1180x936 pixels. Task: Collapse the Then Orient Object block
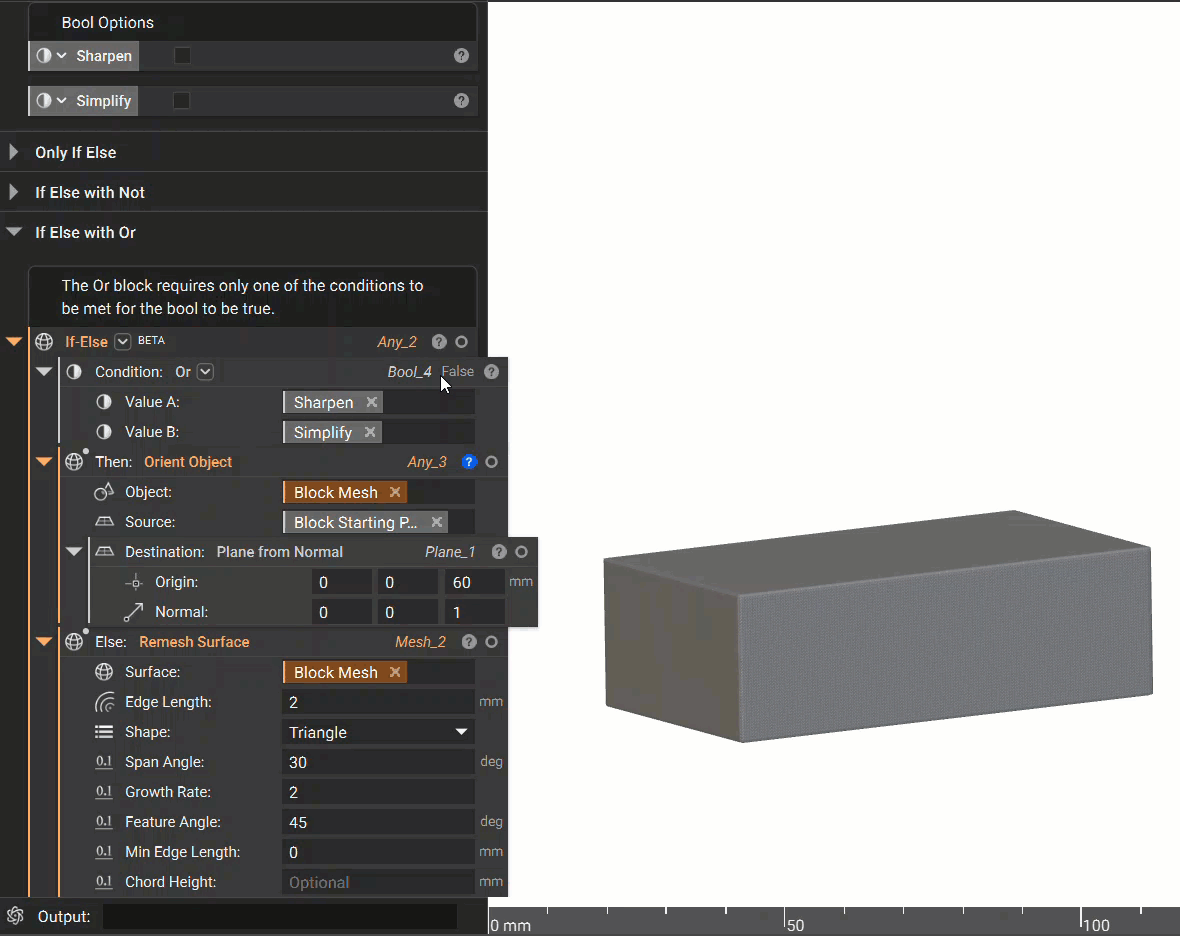pos(44,462)
